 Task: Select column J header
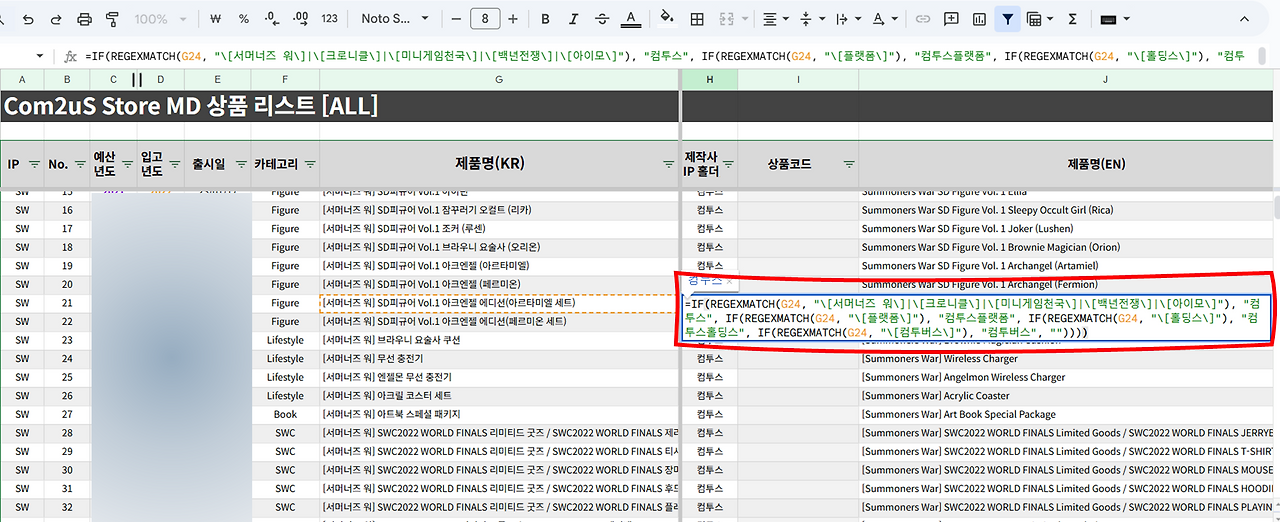tap(1105, 80)
